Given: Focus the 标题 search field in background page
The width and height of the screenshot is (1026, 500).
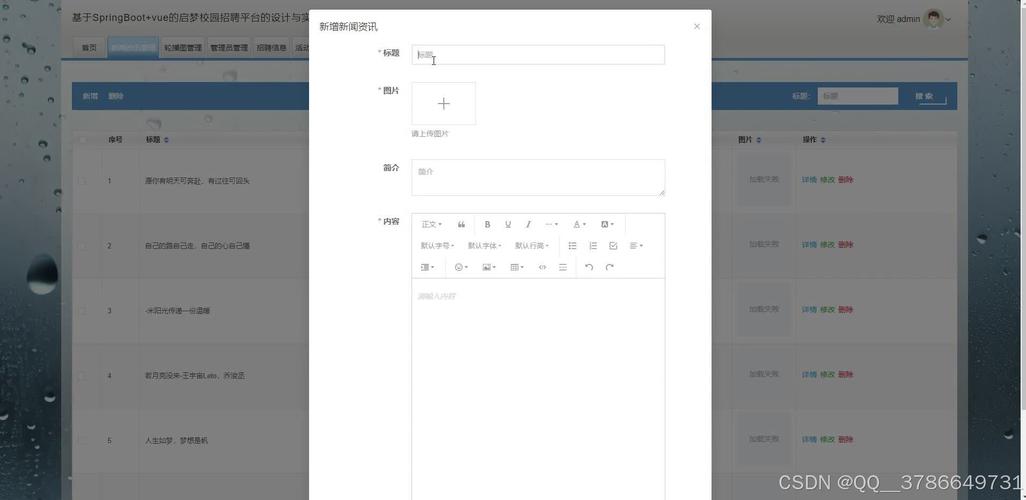Looking at the screenshot, I should coord(857,96).
